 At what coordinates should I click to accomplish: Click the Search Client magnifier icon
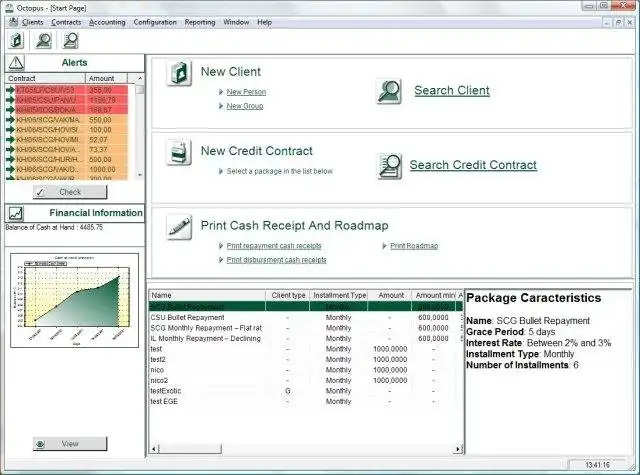(x=389, y=91)
